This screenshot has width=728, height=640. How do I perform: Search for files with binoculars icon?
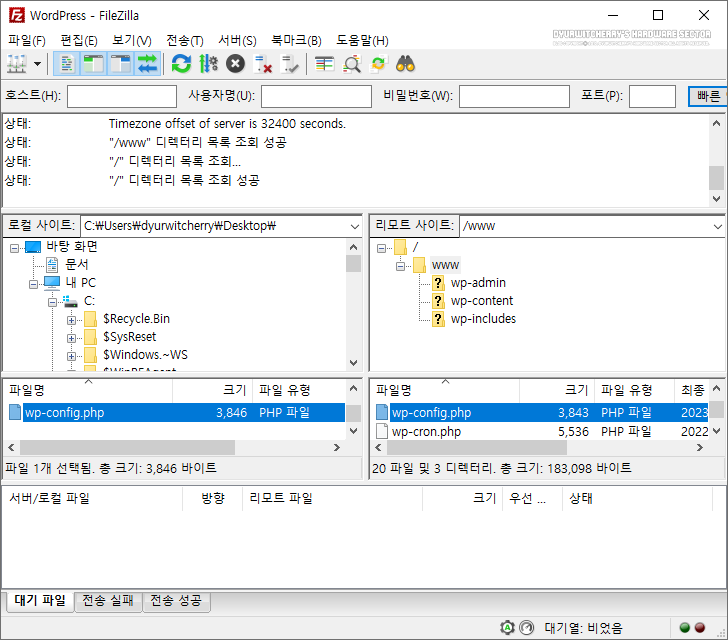(x=405, y=64)
